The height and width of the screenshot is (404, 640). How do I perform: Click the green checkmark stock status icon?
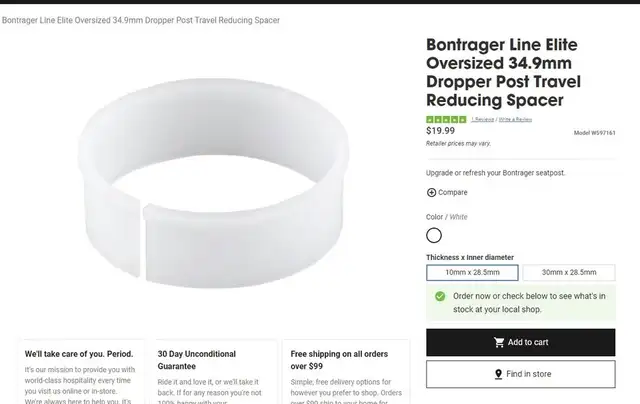[x=440, y=296]
